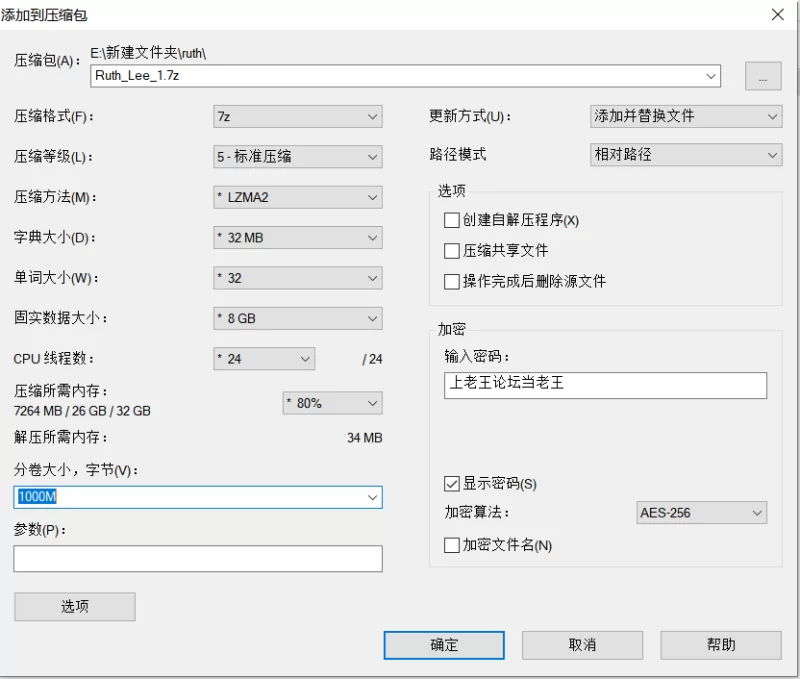
Task: Open the 压缩格式 dropdown showing 7z
Action: pyautogui.click(x=297, y=116)
